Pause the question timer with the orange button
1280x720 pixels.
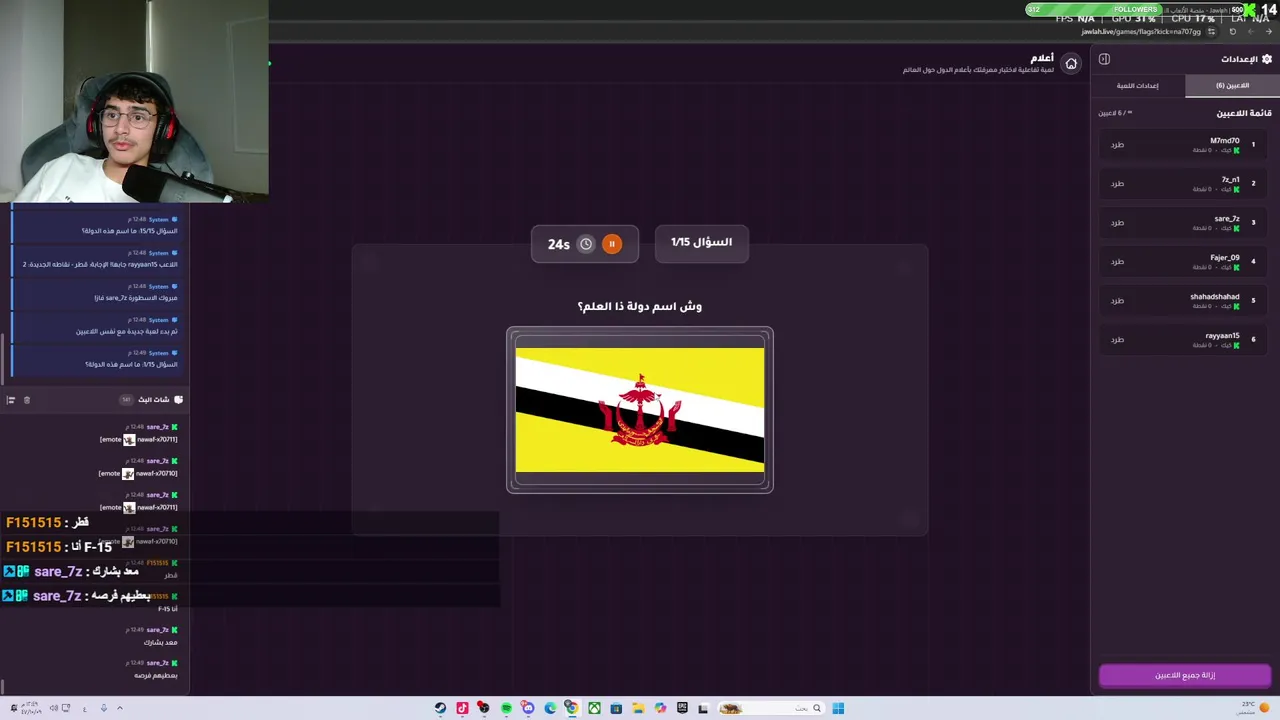pos(612,244)
